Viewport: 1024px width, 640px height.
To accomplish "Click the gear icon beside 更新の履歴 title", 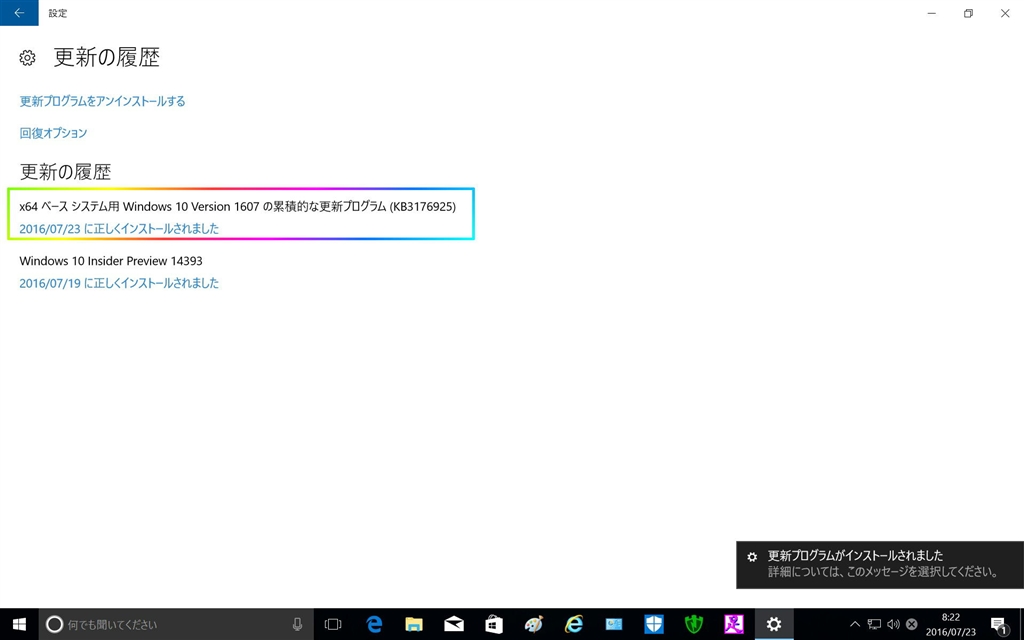I will click(x=27, y=58).
